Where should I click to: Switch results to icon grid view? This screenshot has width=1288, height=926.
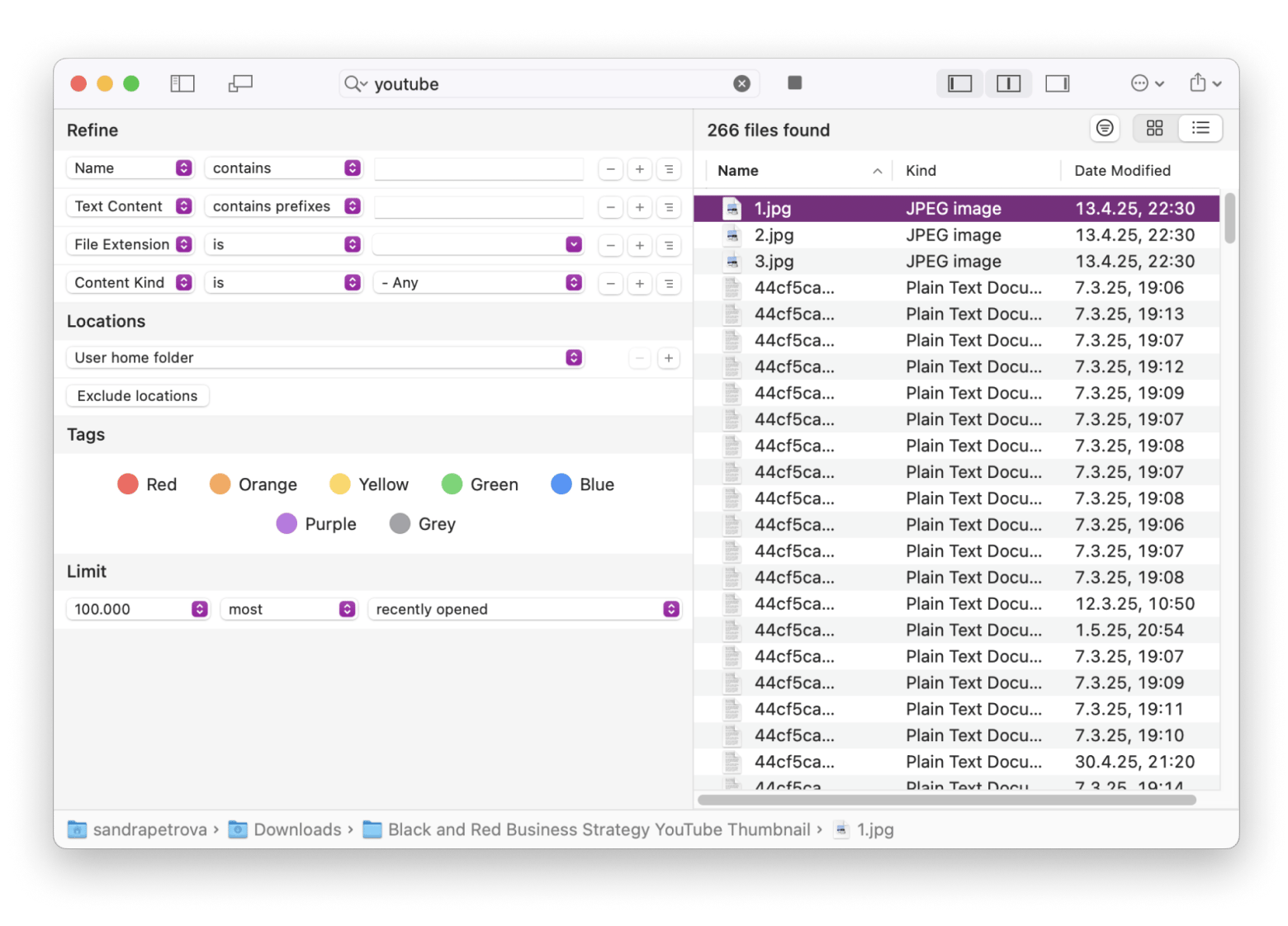point(1154,128)
